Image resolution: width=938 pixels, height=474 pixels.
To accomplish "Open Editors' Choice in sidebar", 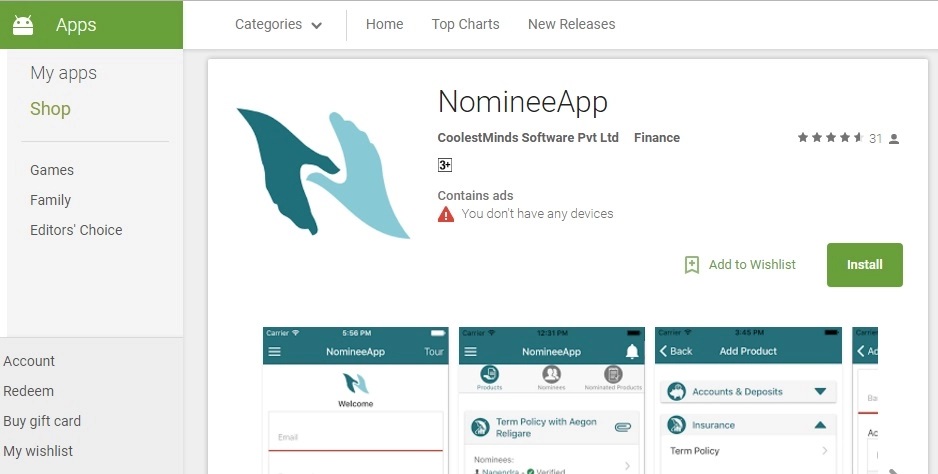I will [76, 230].
